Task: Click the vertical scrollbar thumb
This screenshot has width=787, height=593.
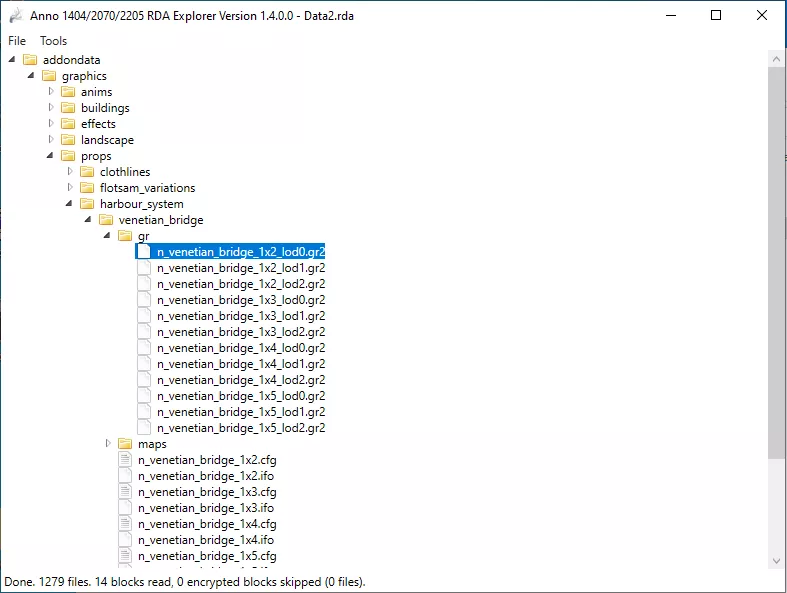Action: 776,262
